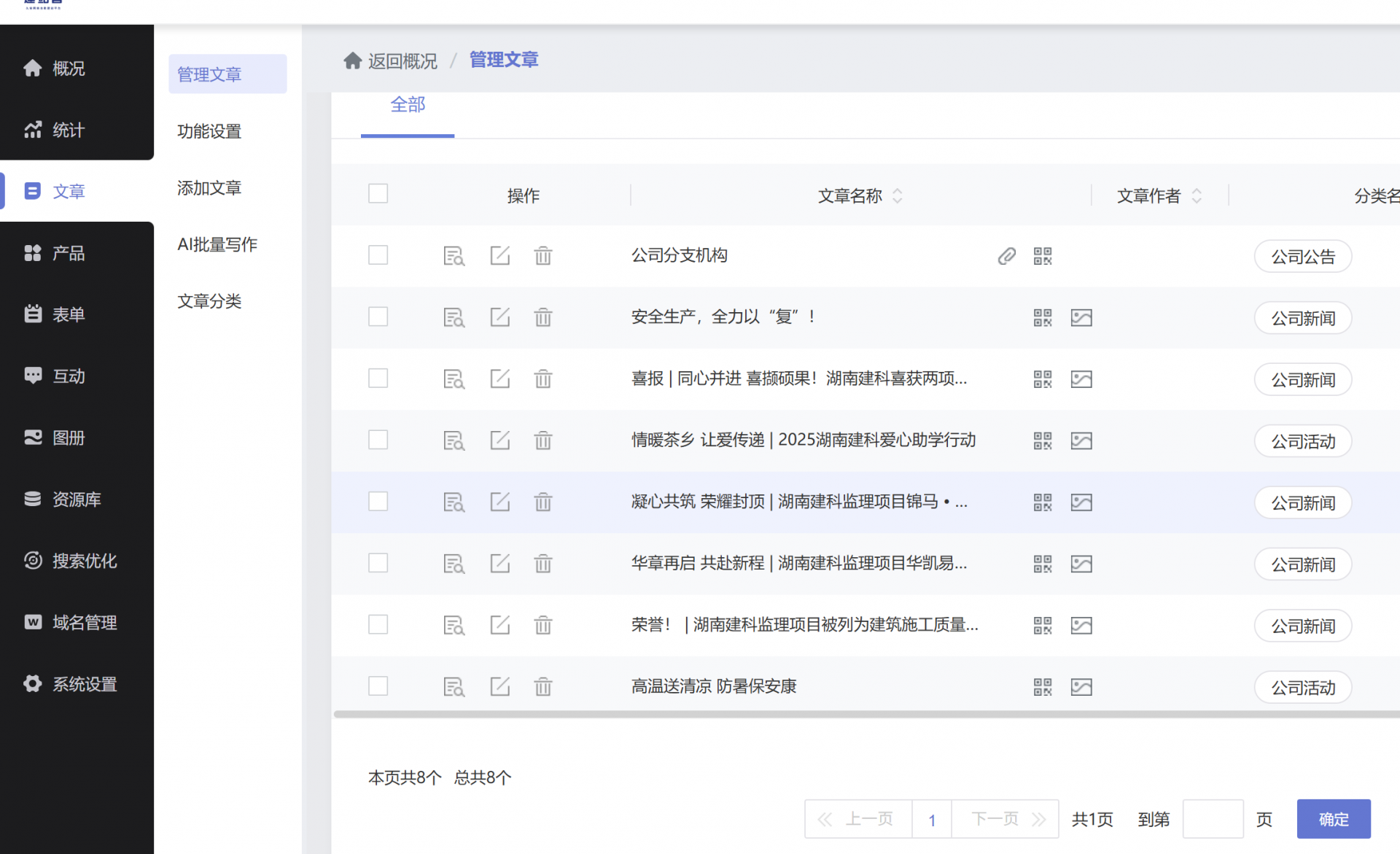The width and height of the screenshot is (1400, 854).
Task: Open 资源库 in the sidebar
Action: point(77,500)
